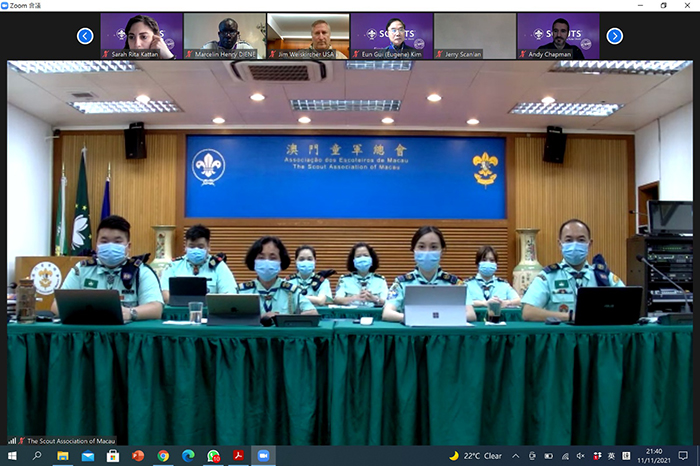Click the red tray icon beside the 英 indicator
Screen dimensions: 700x466
[x=597, y=456]
